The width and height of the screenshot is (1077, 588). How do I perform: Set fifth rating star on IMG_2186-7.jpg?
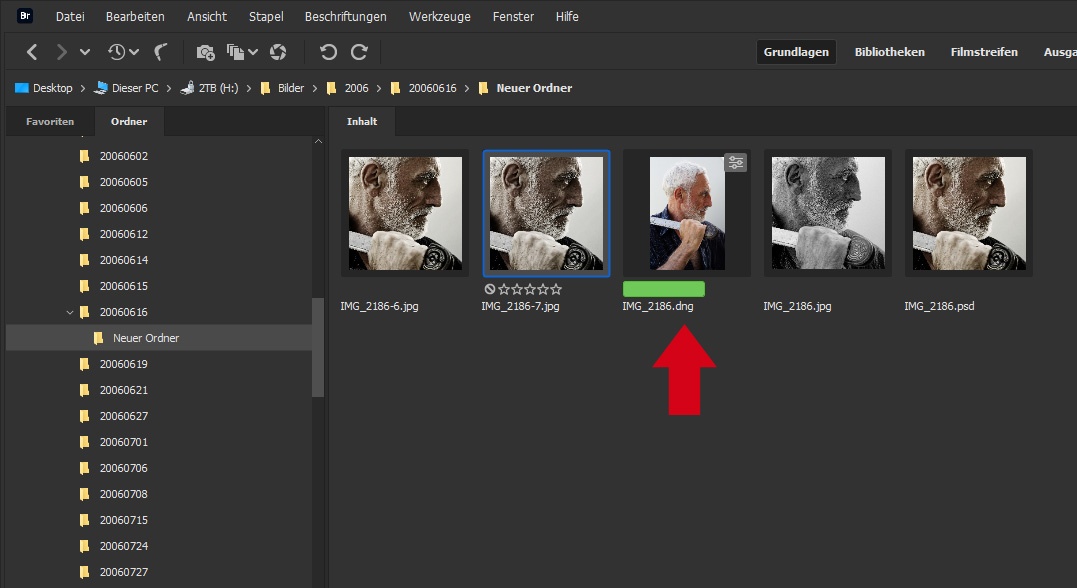(x=556, y=289)
